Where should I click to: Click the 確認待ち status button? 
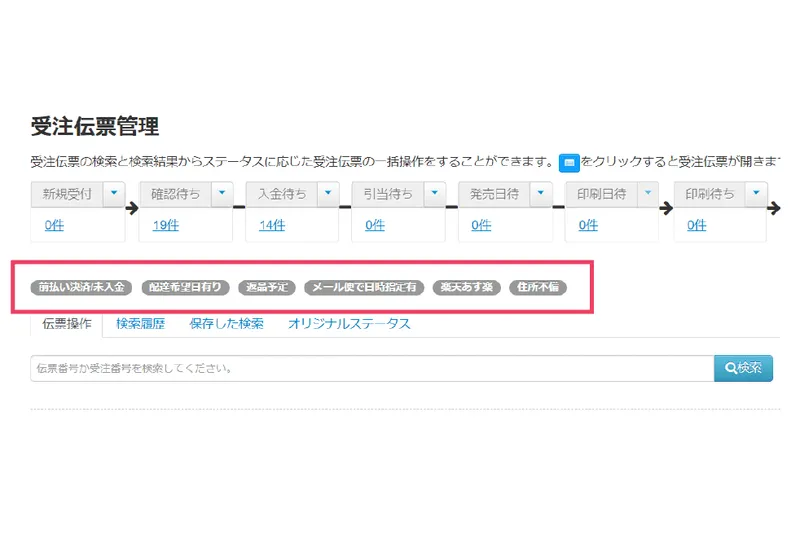click(176, 194)
